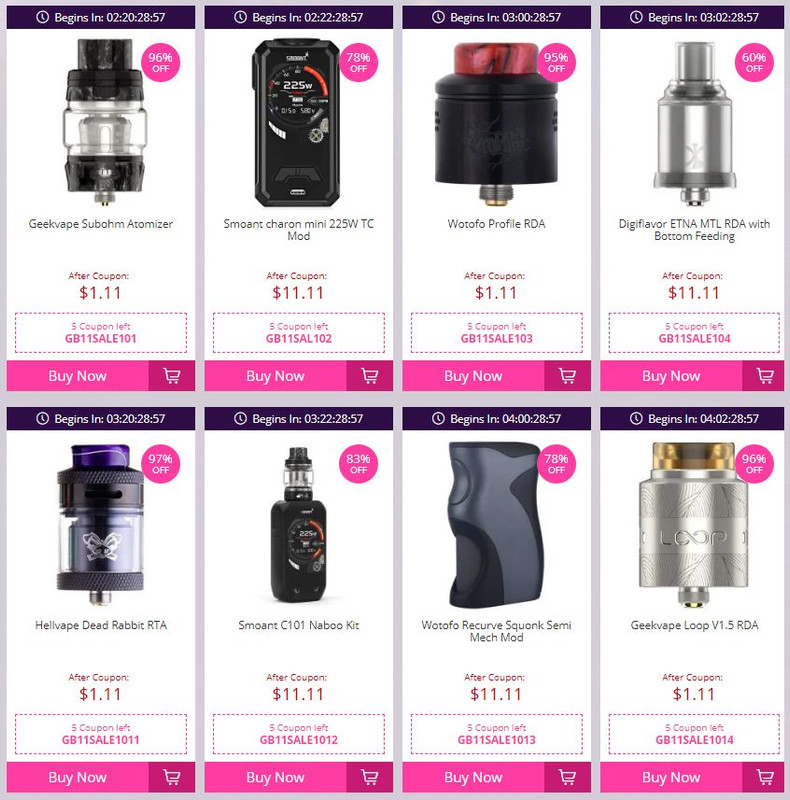
Task: Click cart icon for Geekvape Loop V1.5 RDA
Action: click(764, 777)
